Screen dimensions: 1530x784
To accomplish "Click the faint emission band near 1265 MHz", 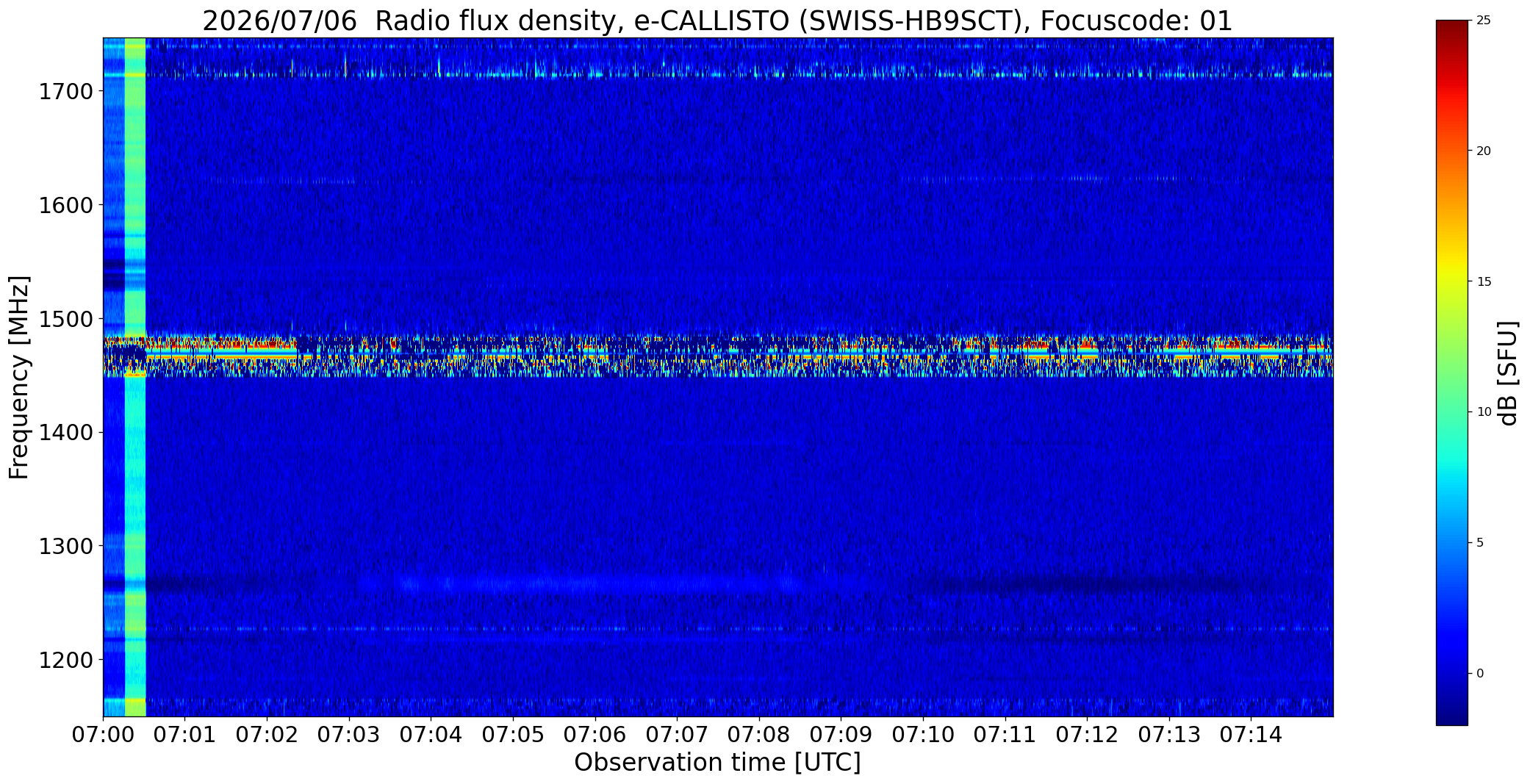I will [x=595, y=584].
